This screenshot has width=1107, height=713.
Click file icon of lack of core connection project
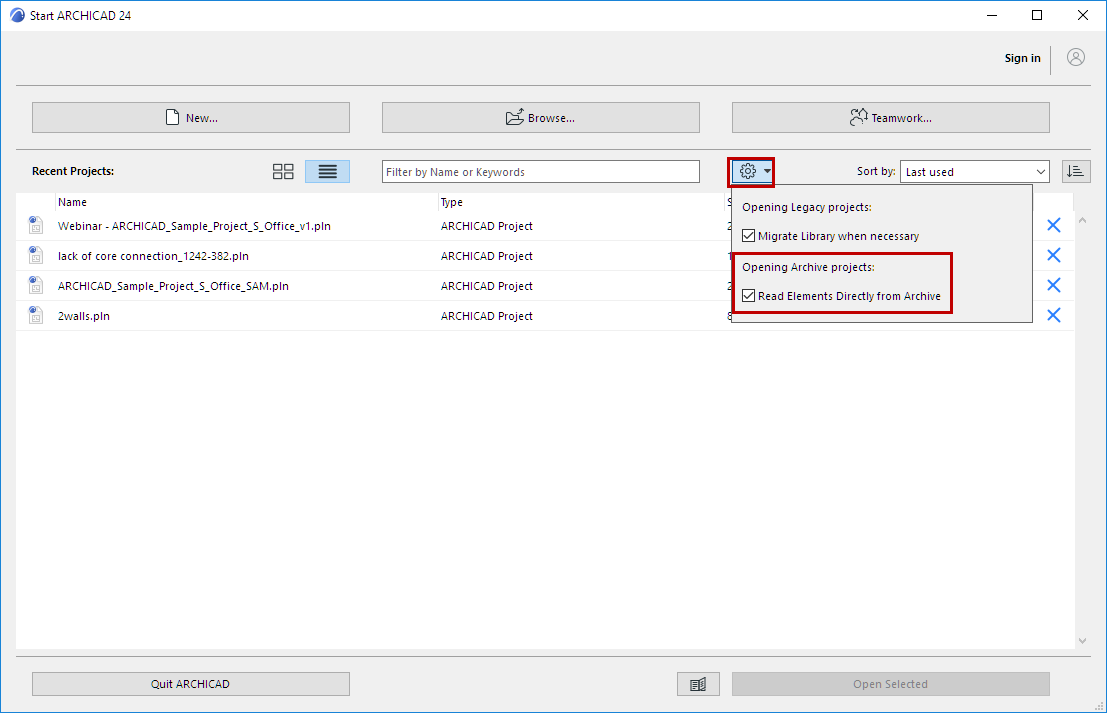35,255
